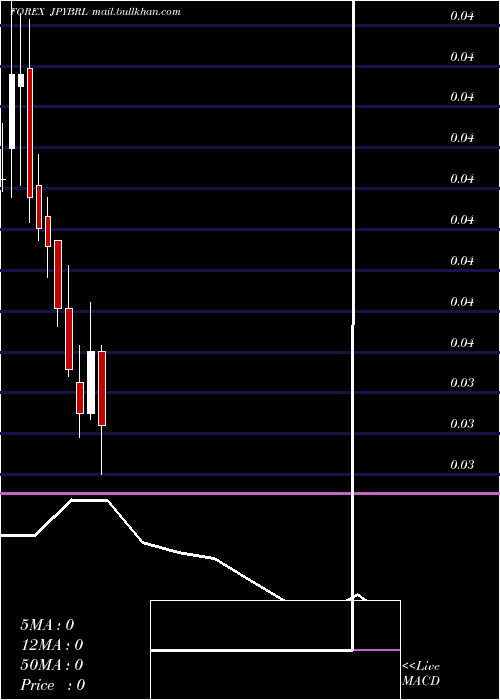This screenshot has width=500, height=700.
Task: Select the 12MA : 0 readout
Action: pos(51,645)
